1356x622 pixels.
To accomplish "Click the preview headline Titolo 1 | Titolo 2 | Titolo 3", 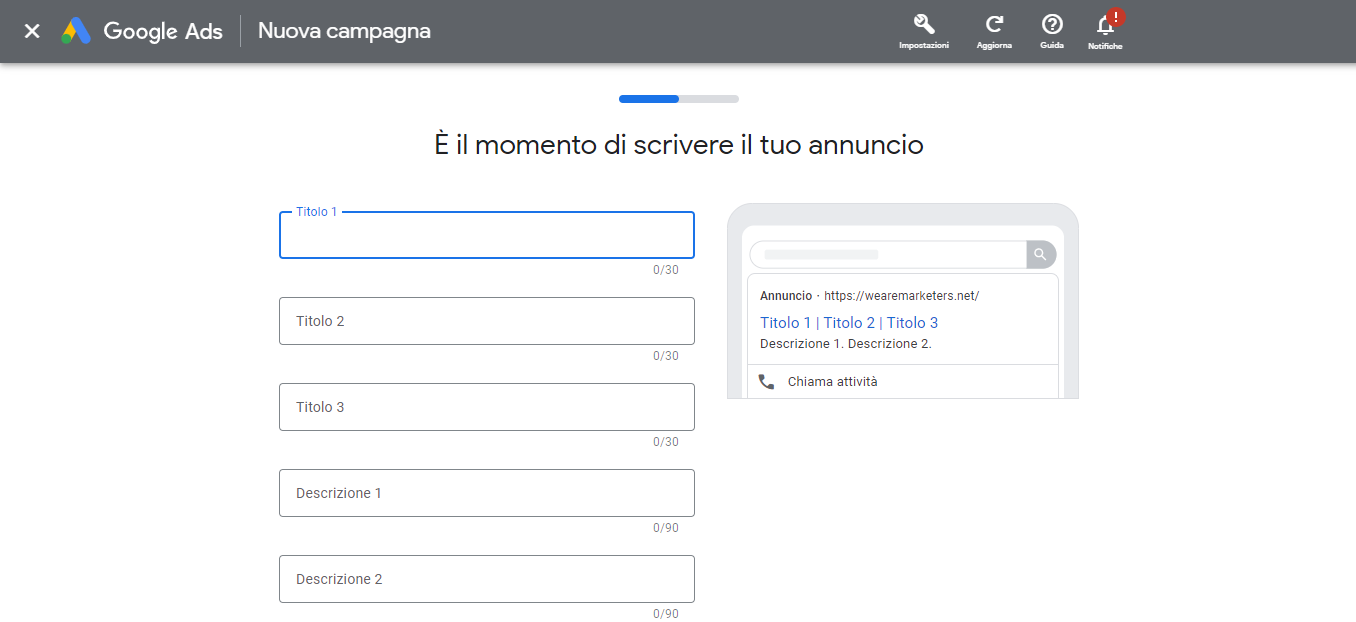I will pos(849,323).
